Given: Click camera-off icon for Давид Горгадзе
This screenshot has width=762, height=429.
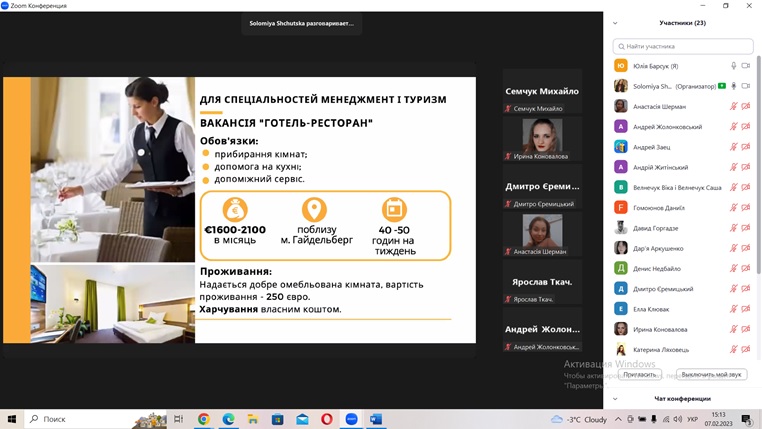Looking at the screenshot, I should point(746,228).
